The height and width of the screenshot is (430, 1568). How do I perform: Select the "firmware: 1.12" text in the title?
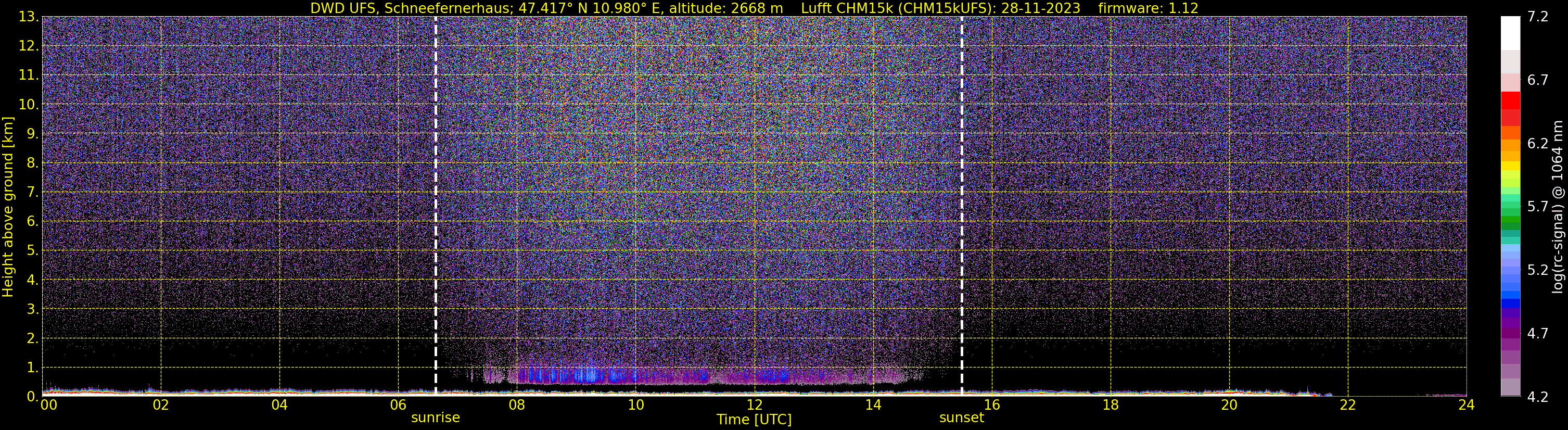tap(1148, 8)
